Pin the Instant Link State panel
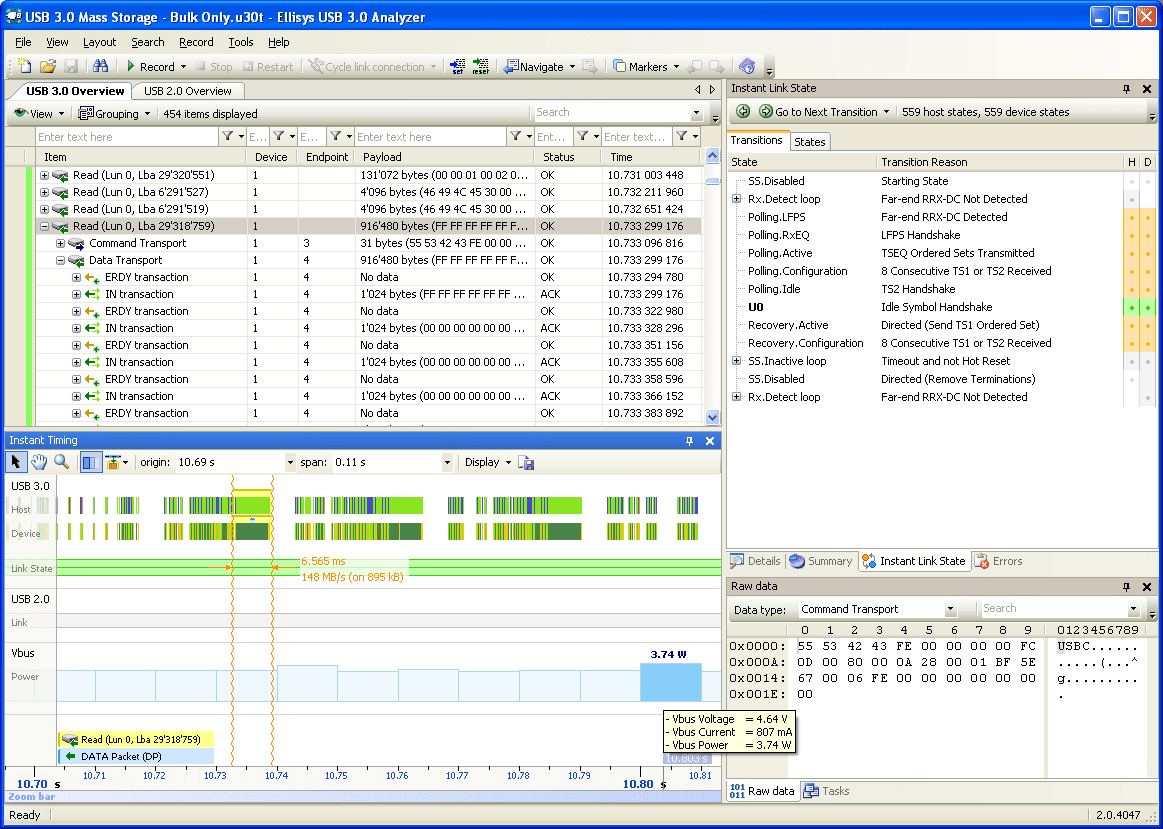 click(1127, 88)
